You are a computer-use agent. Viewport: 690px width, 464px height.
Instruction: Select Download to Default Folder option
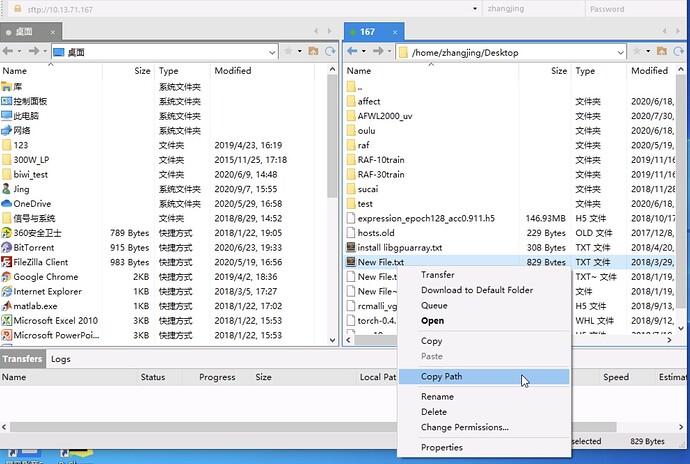[x=477, y=290]
